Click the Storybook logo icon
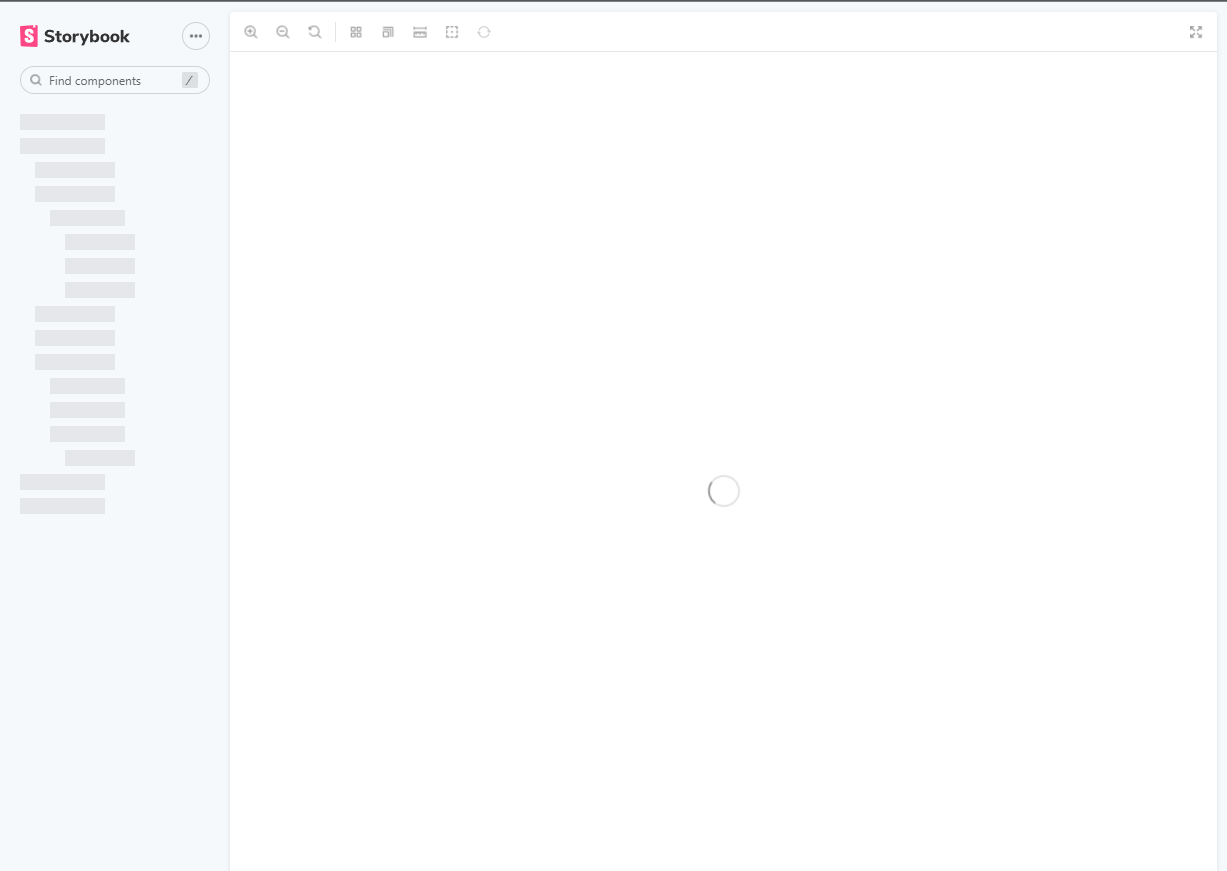Screen dimensions: 1227x871 (28, 35)
